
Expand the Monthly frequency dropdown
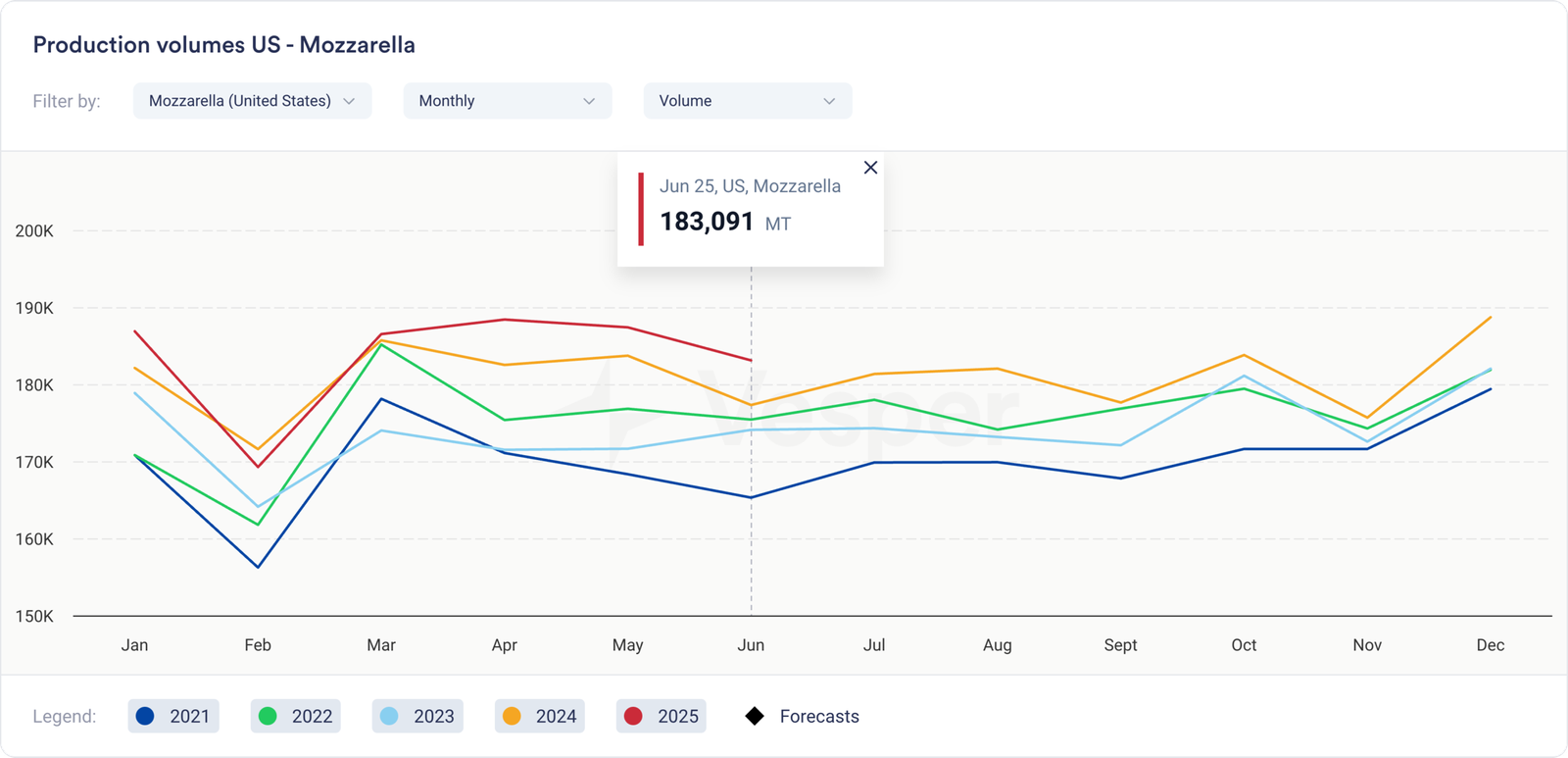[507, 101]
